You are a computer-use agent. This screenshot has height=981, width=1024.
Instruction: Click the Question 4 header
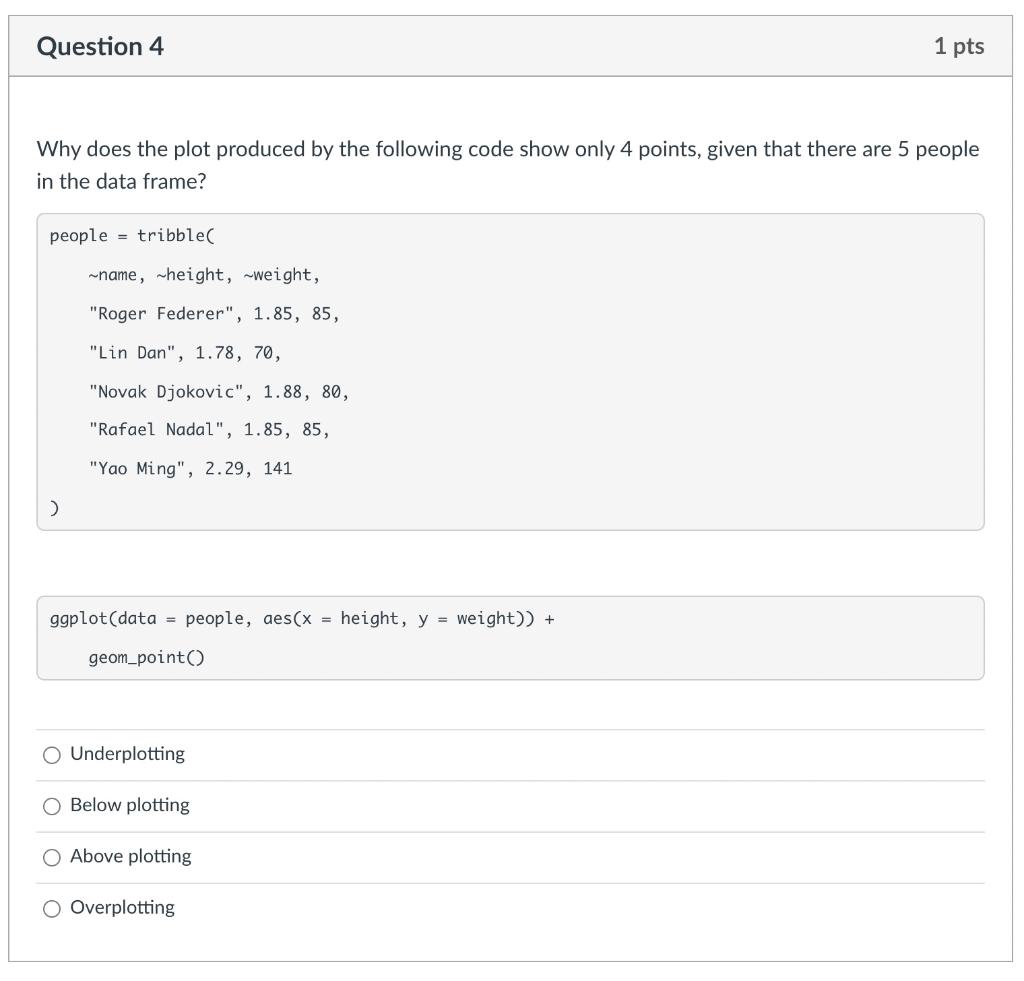[x=96, y=45]
